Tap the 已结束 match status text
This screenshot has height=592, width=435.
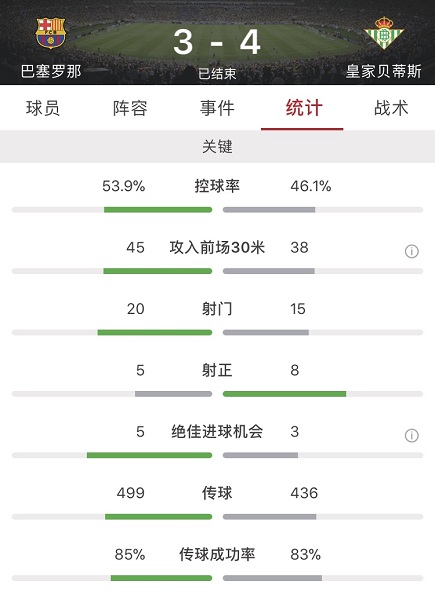(x=217, y=74)
